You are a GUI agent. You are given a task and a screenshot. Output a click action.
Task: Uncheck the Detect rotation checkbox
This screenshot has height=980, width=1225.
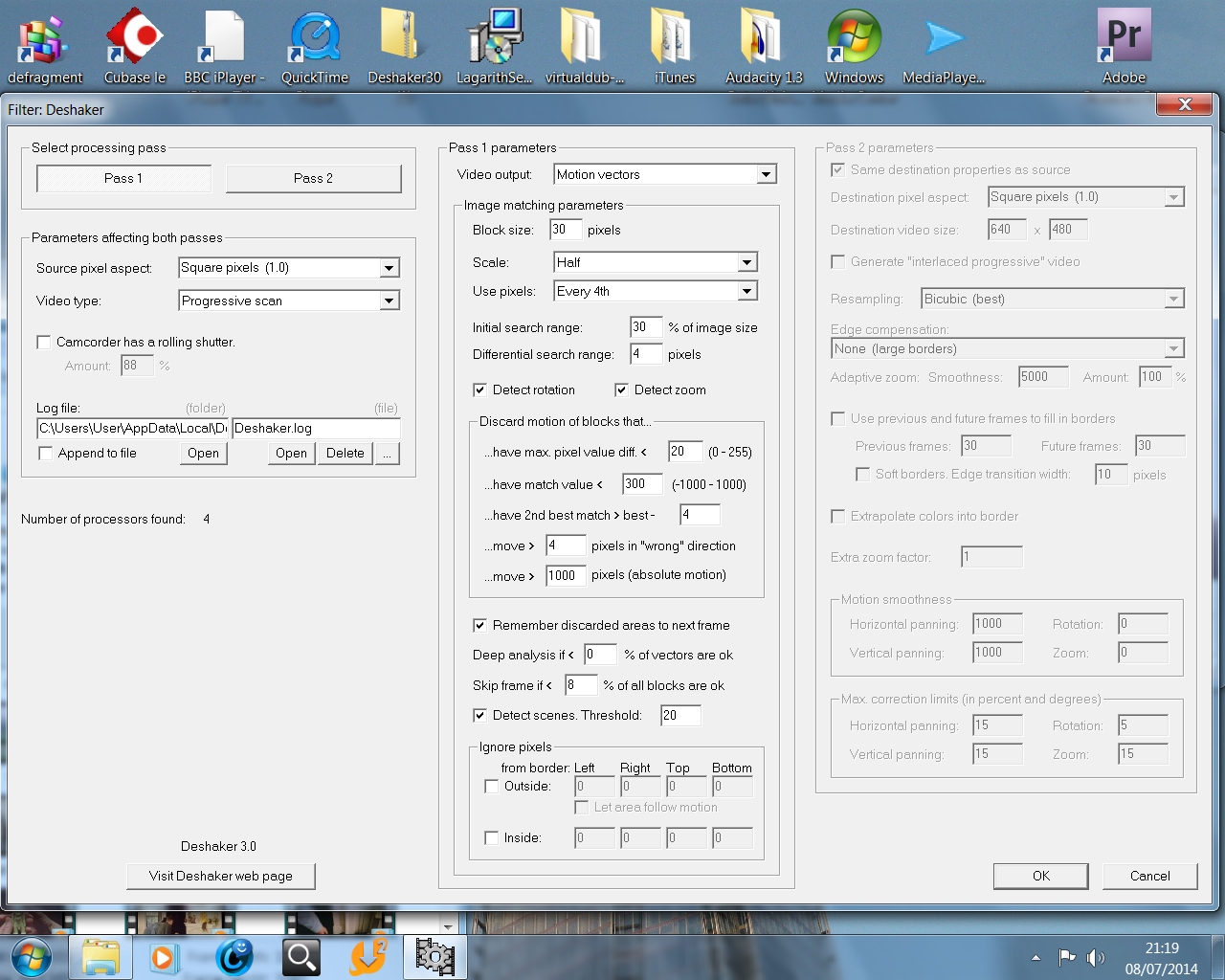pyautogui.click(x=480, y=390)
